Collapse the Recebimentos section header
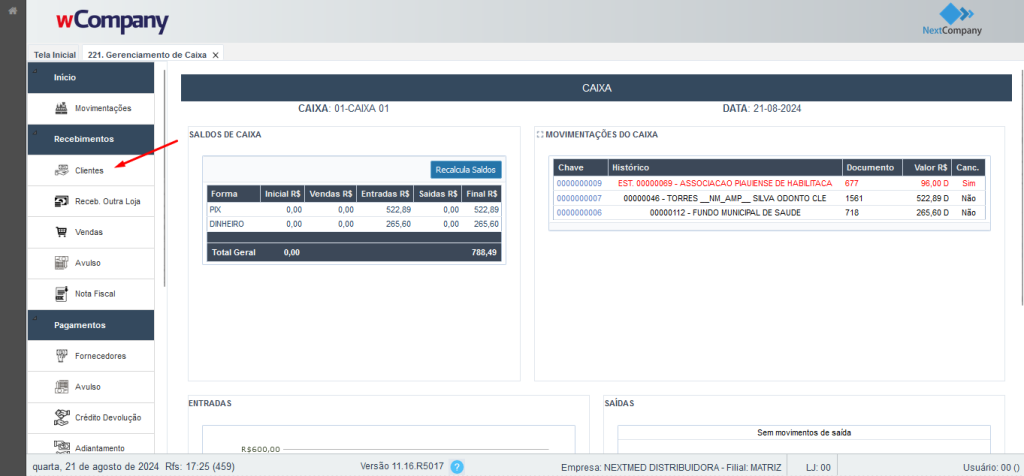The image size is (1024, 476). pos(90,139)
